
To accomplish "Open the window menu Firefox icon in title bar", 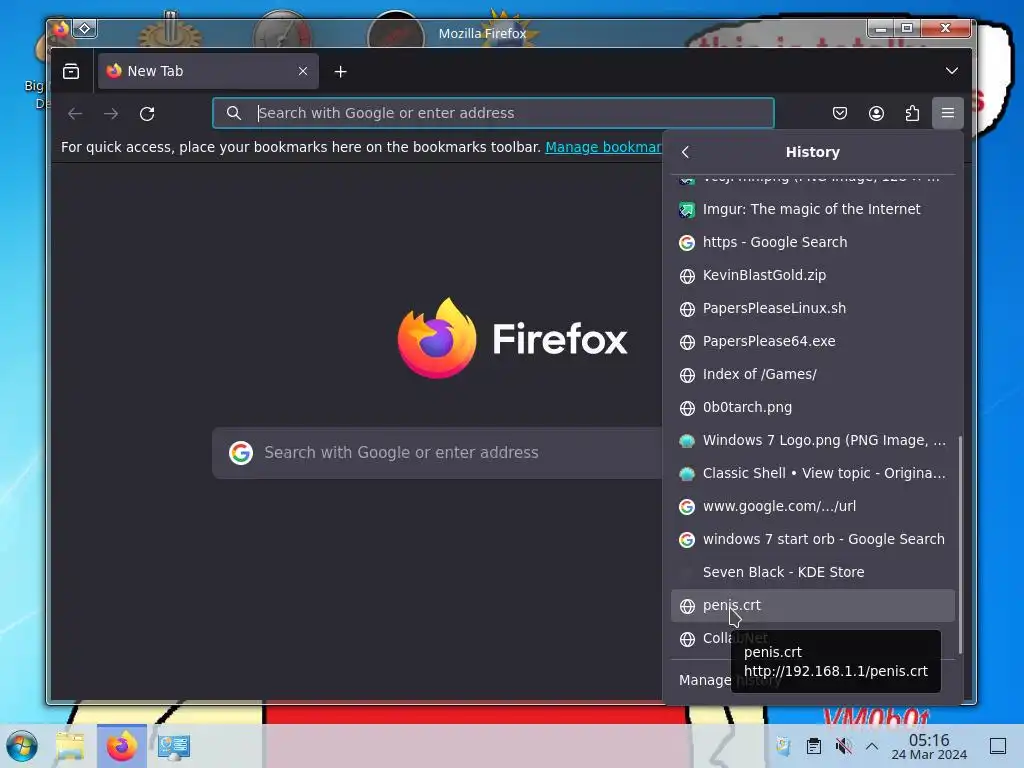I will tap(61, 29).
